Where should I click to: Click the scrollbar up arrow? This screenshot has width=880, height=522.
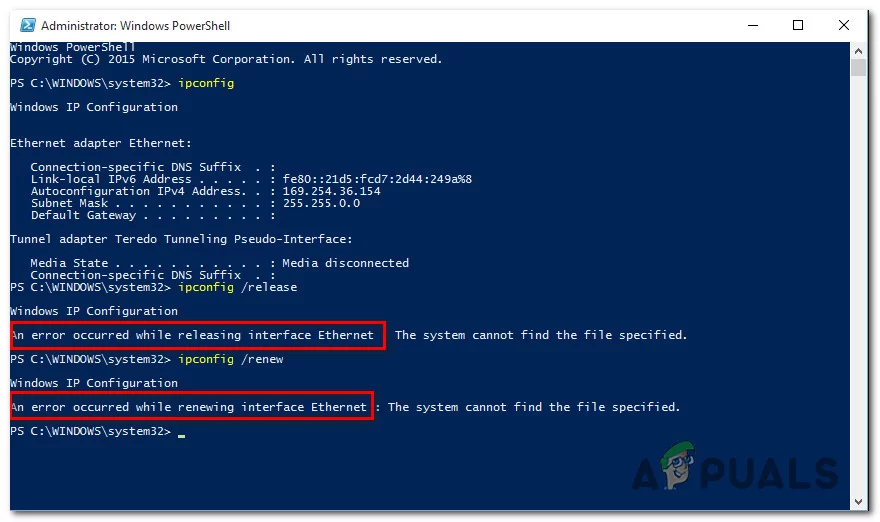coord(858,50)
